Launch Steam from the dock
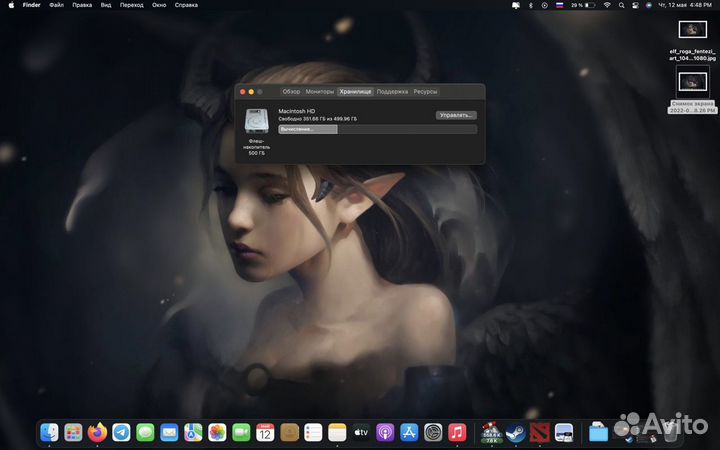This screenshot has height=450, width=720. (515, 433)
